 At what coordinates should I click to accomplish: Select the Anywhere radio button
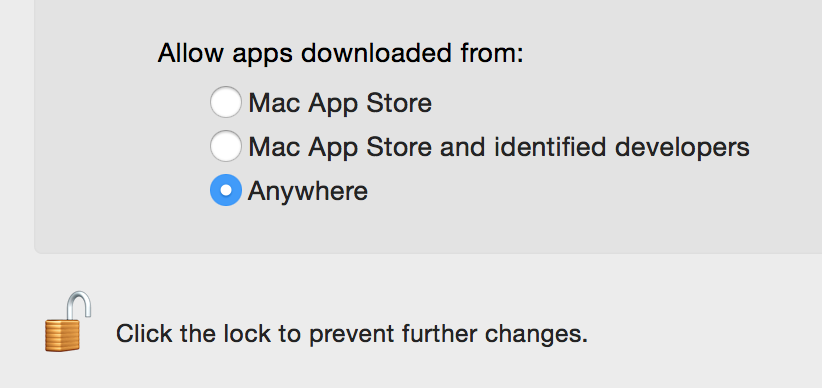(226, 190)
